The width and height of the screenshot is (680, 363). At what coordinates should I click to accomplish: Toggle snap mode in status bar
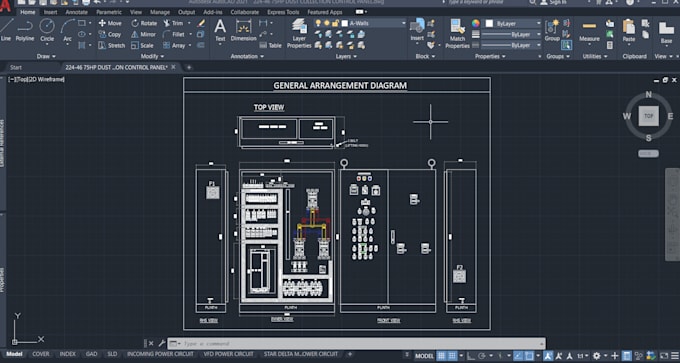452,356
